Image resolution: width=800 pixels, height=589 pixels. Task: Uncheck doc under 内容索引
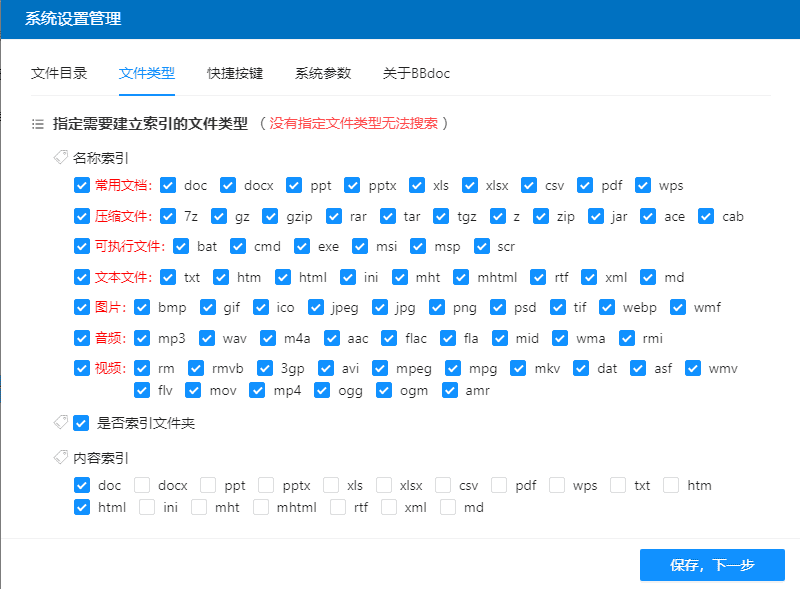tap(82, 485)
